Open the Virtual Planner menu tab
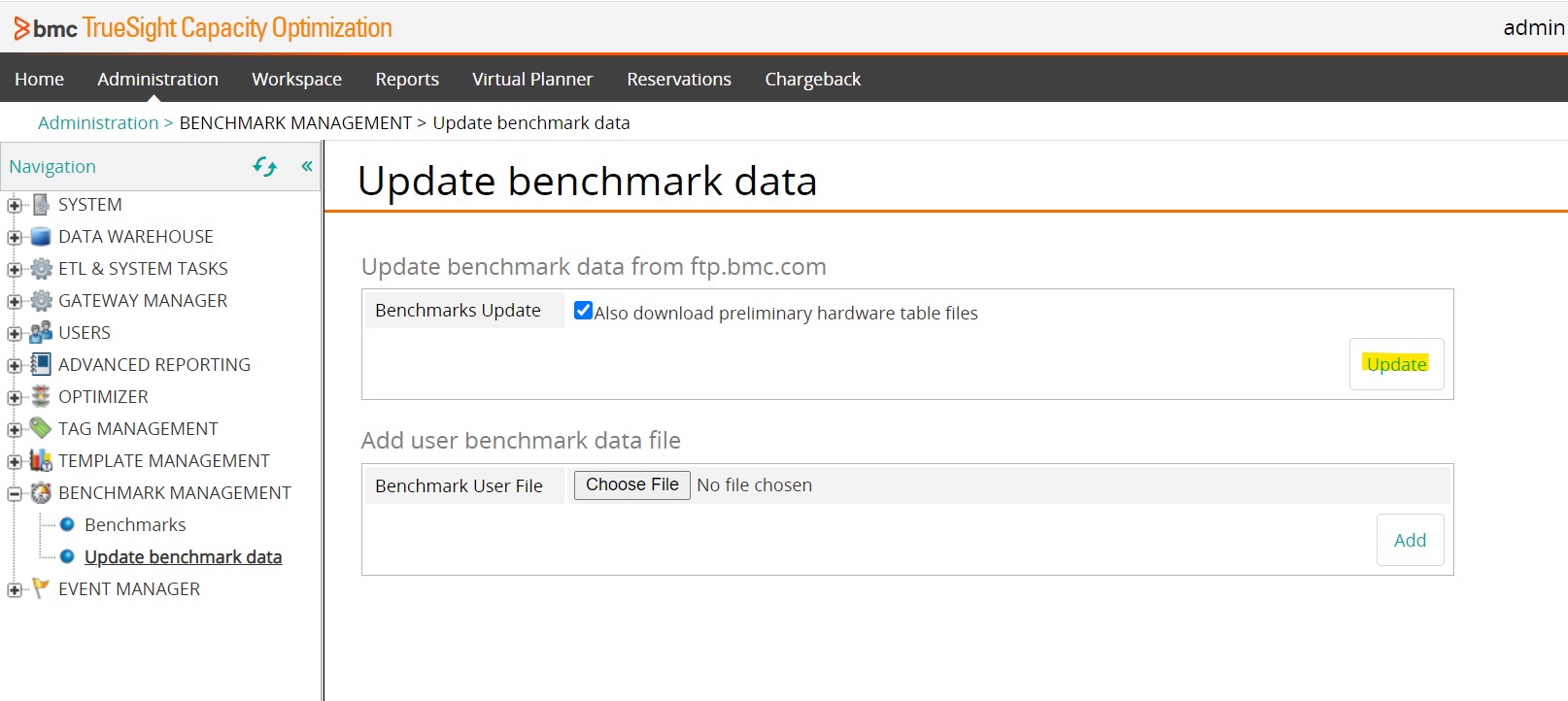 532,80
